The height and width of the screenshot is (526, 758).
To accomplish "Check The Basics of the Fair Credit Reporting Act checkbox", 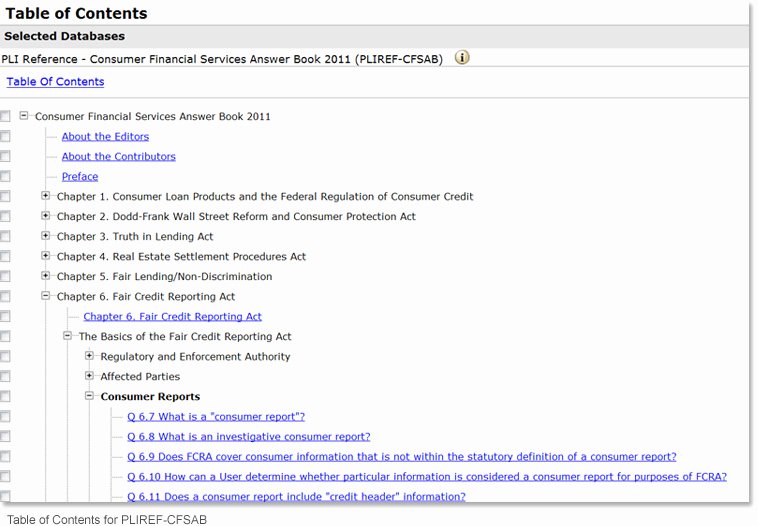I will [5, 336].
